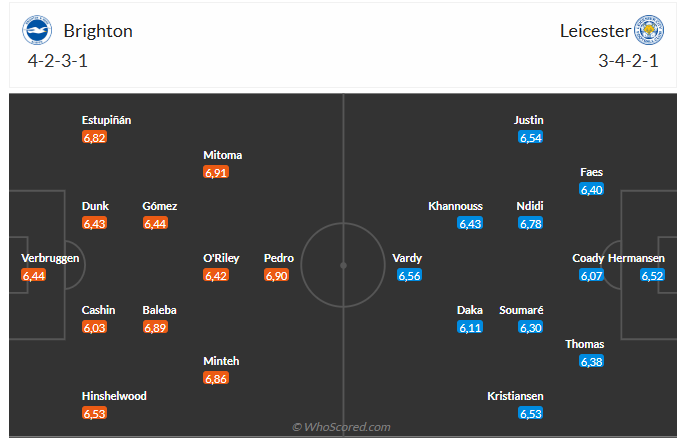This screenshot has height=438, width=680.
Task: Click Vardy's 6,56 rating badge
Action: (x=409, y=275)
